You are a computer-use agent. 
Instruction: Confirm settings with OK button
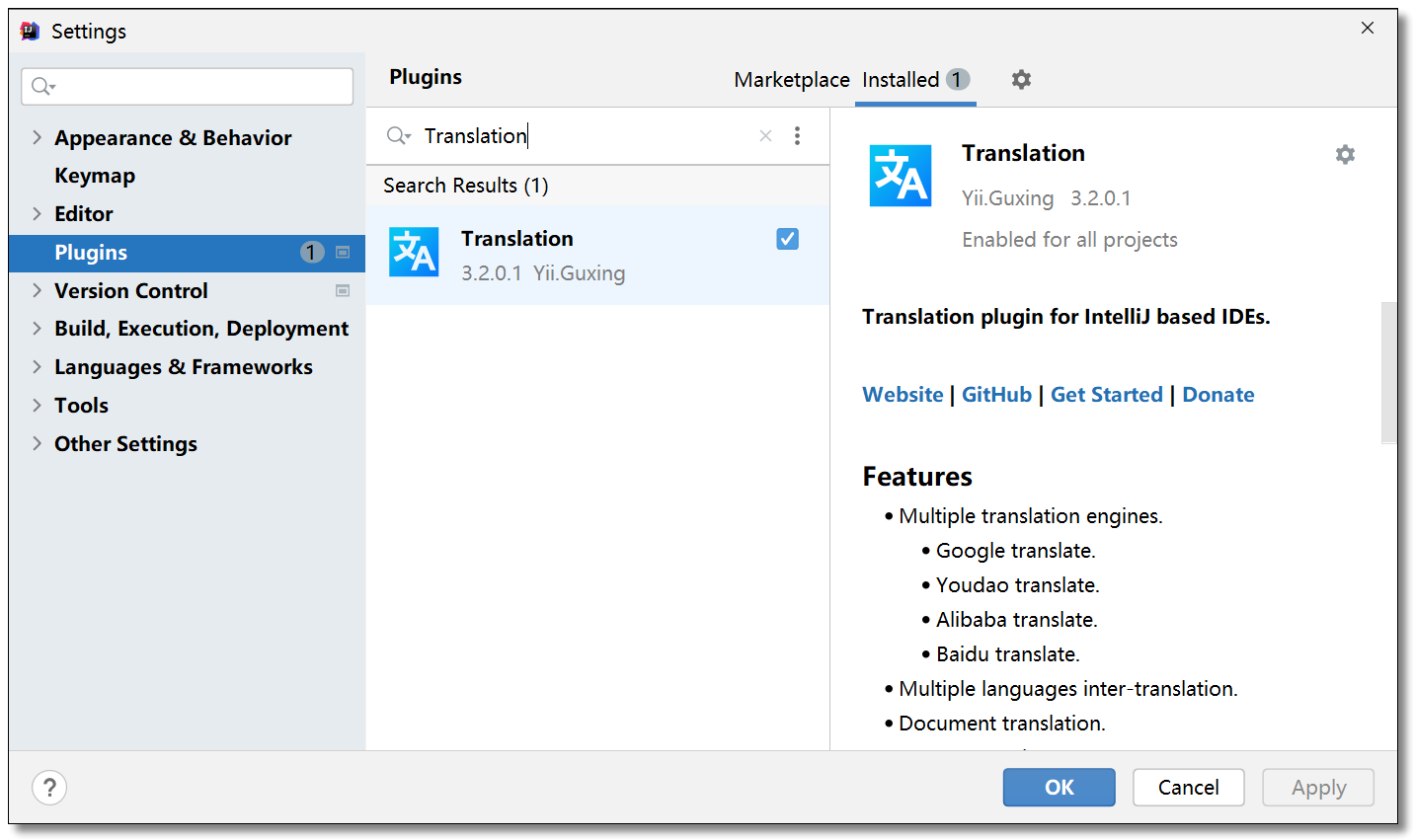[1060, 788]
